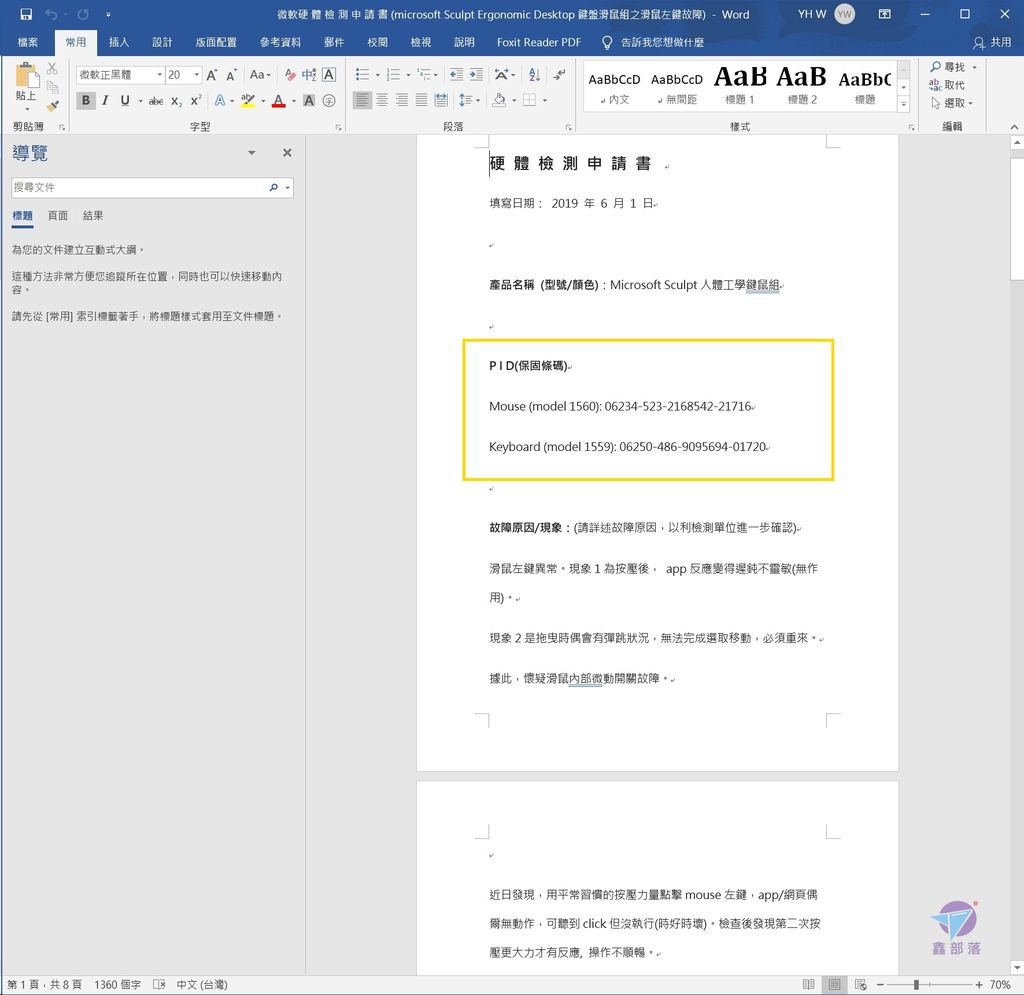The width and height of the screenshot is (1024, 995).
Task: Open the line spacing dropdown
Action: (470, 101)
